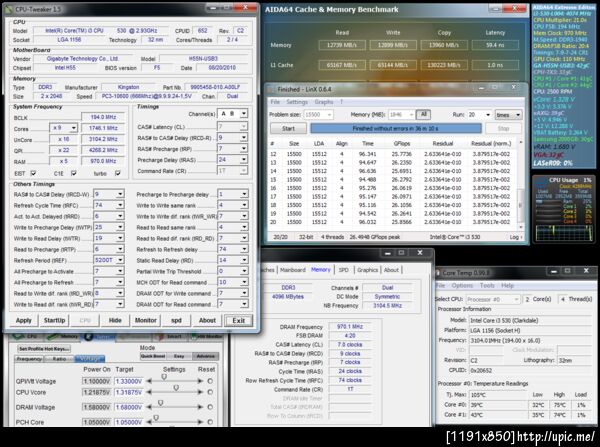Select Reset radio for PCH Core
Image resolution: width=600 pixels, height=447 pixels.
click(210, 422)
